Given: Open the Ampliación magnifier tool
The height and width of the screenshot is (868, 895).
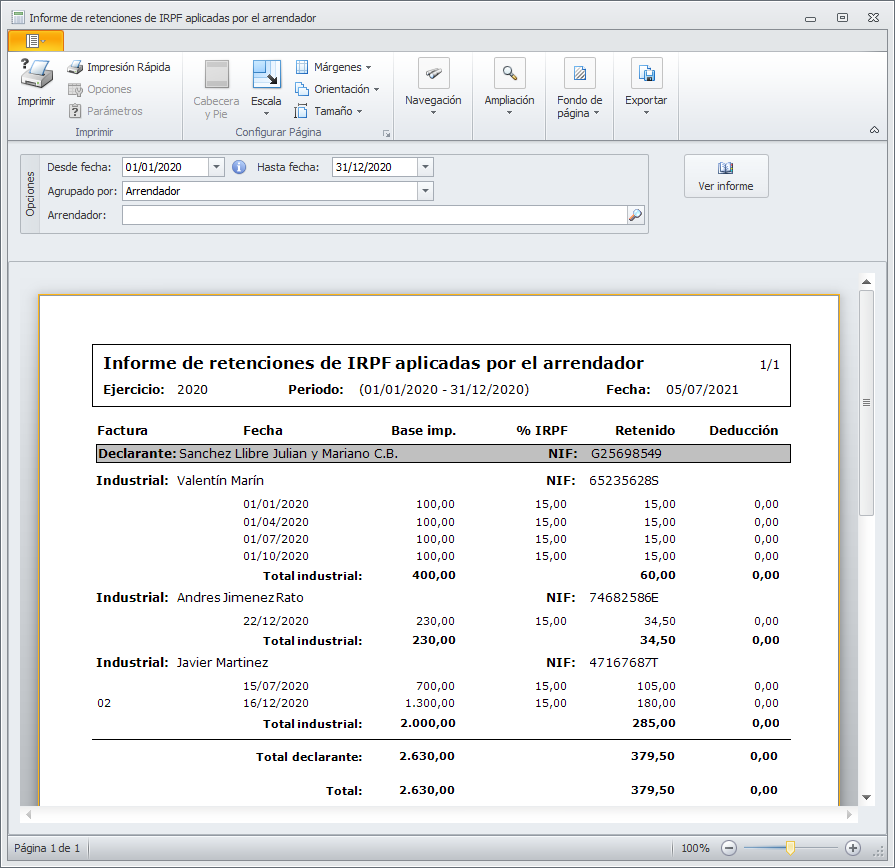Looking at the screenshot, I should [x=509, y=74].
